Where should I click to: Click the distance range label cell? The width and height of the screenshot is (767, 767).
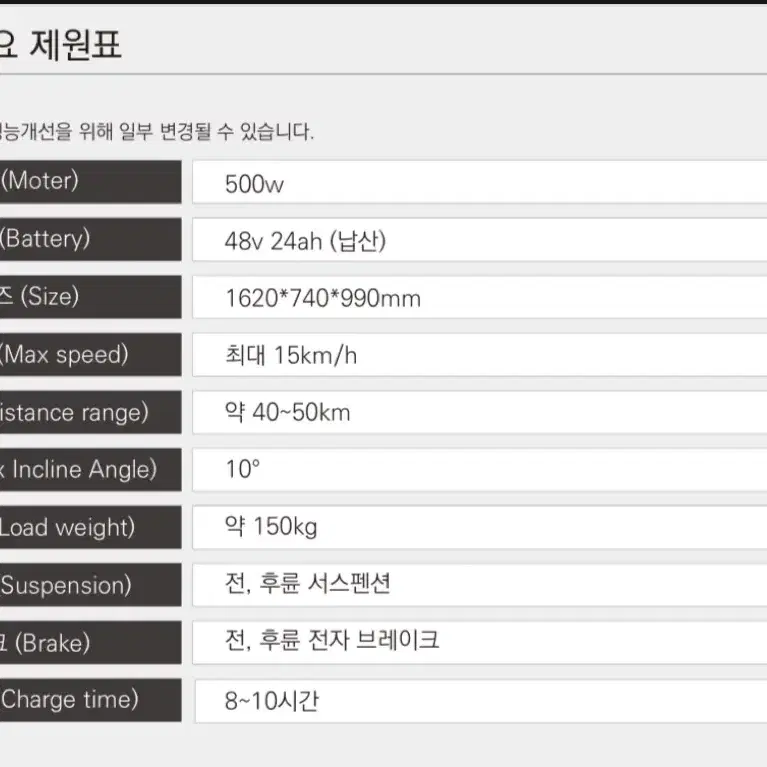coord(90,412)
